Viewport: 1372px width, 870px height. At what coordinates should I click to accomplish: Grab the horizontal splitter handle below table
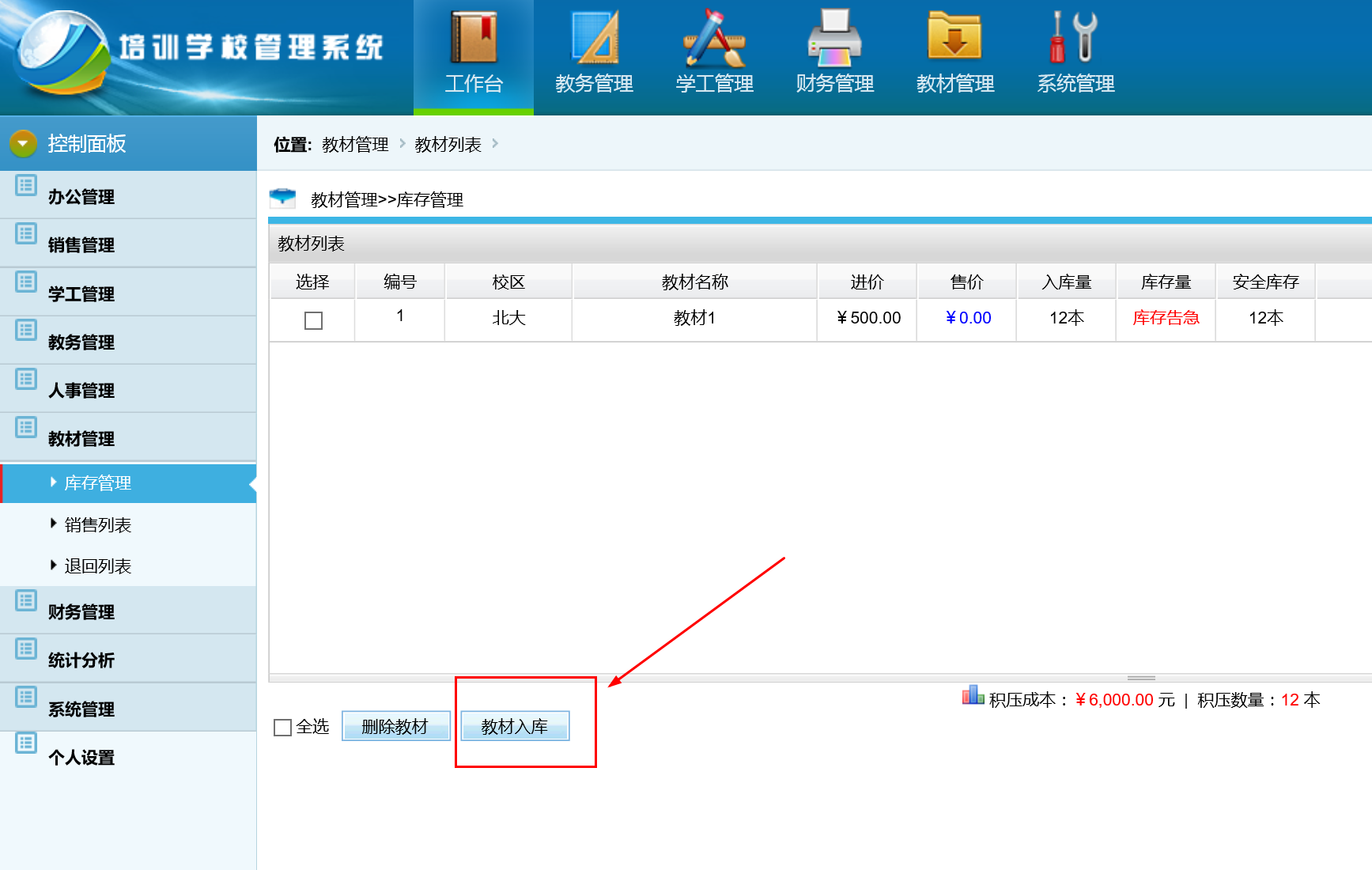click(1140, 678)
